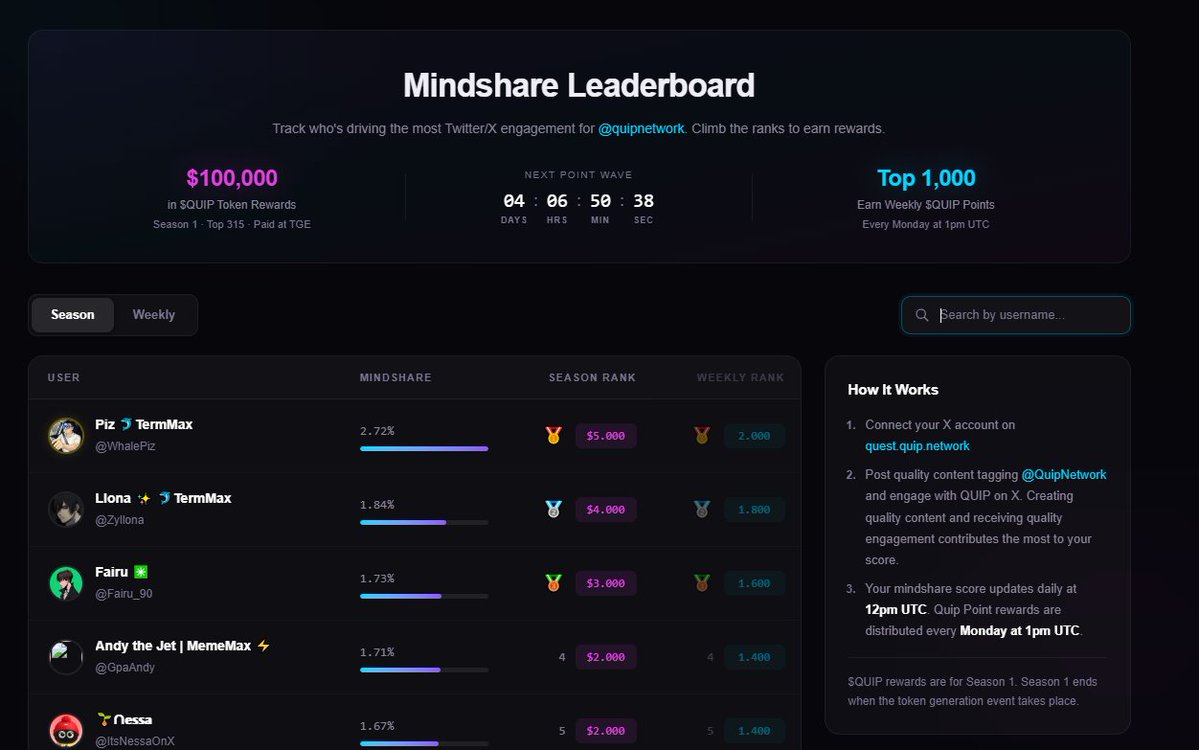Click the $4.000 season reward badge
Screen dimensions: 1199x750
click(606, 509)
